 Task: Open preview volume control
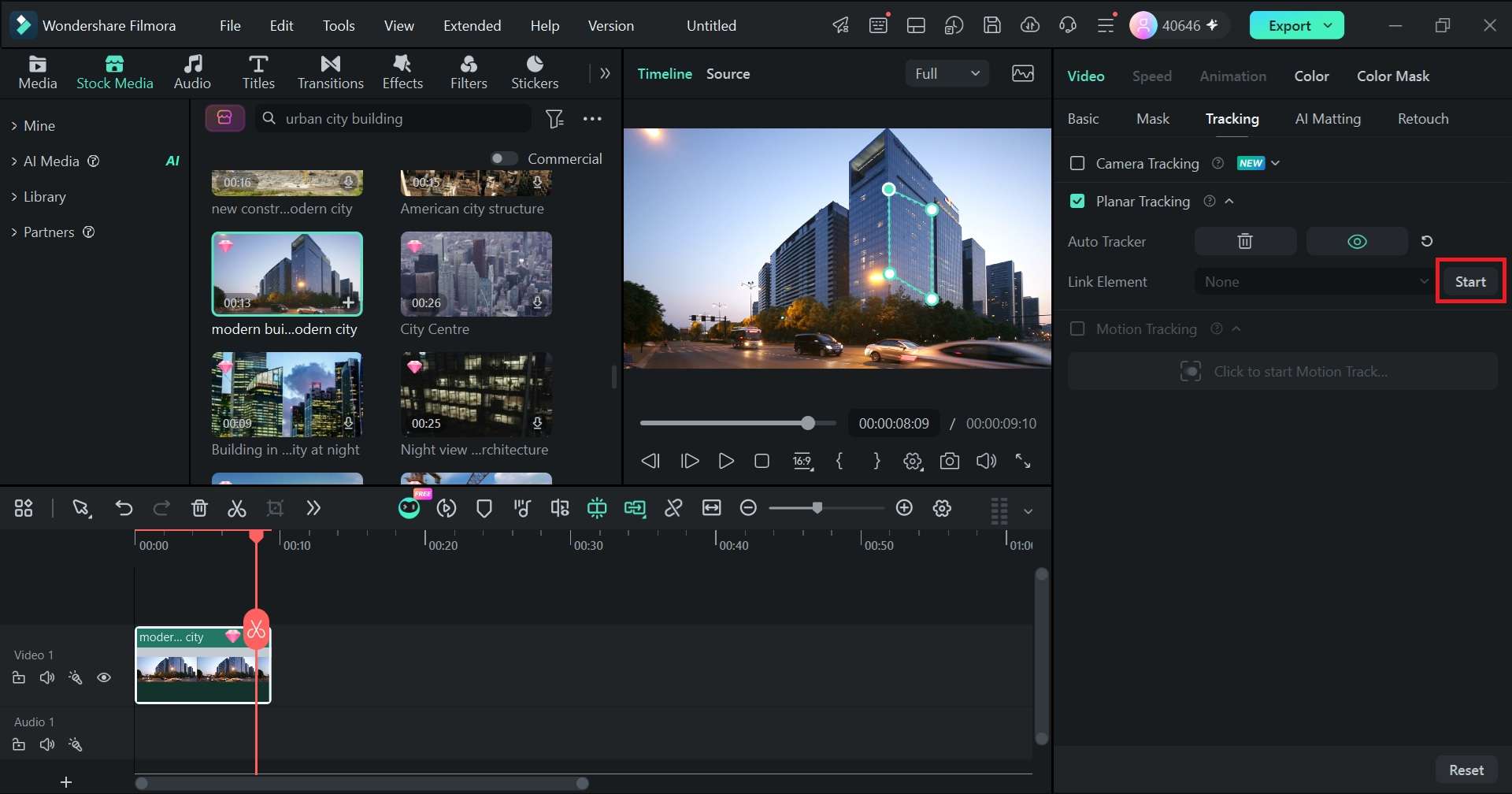[986, 461]
